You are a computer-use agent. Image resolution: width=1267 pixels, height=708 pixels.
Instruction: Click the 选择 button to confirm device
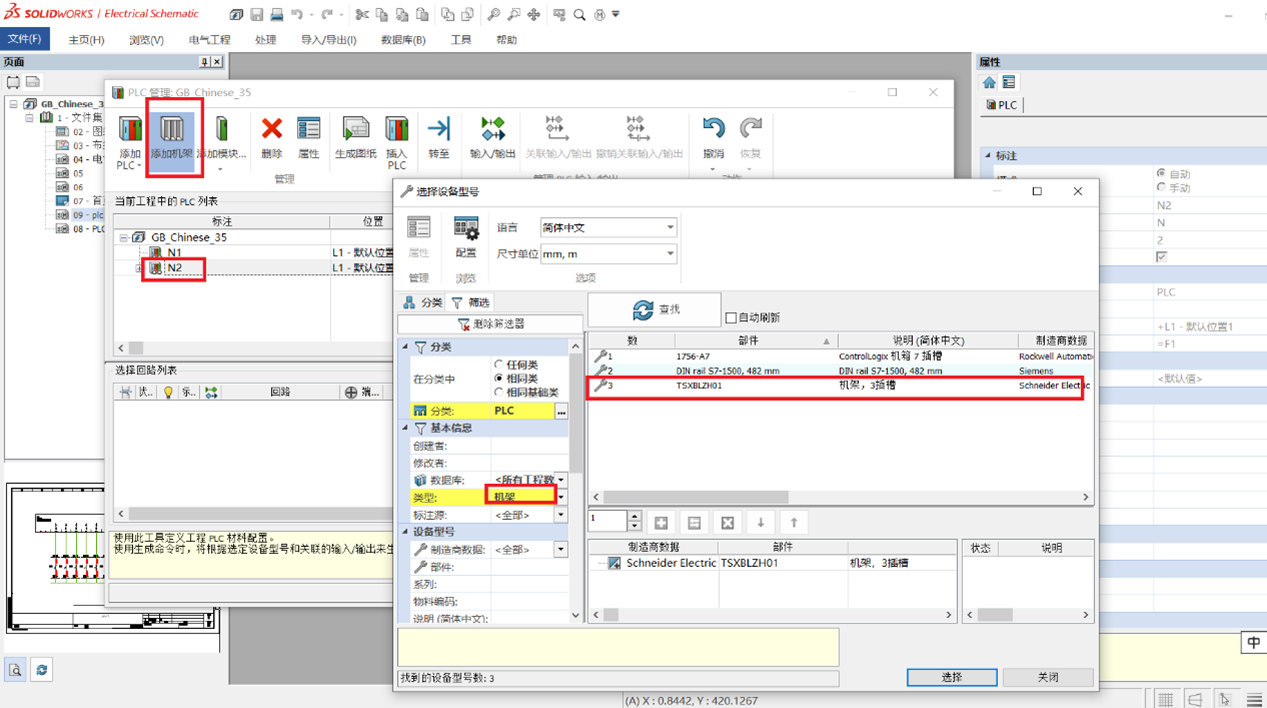pos(950,677)
